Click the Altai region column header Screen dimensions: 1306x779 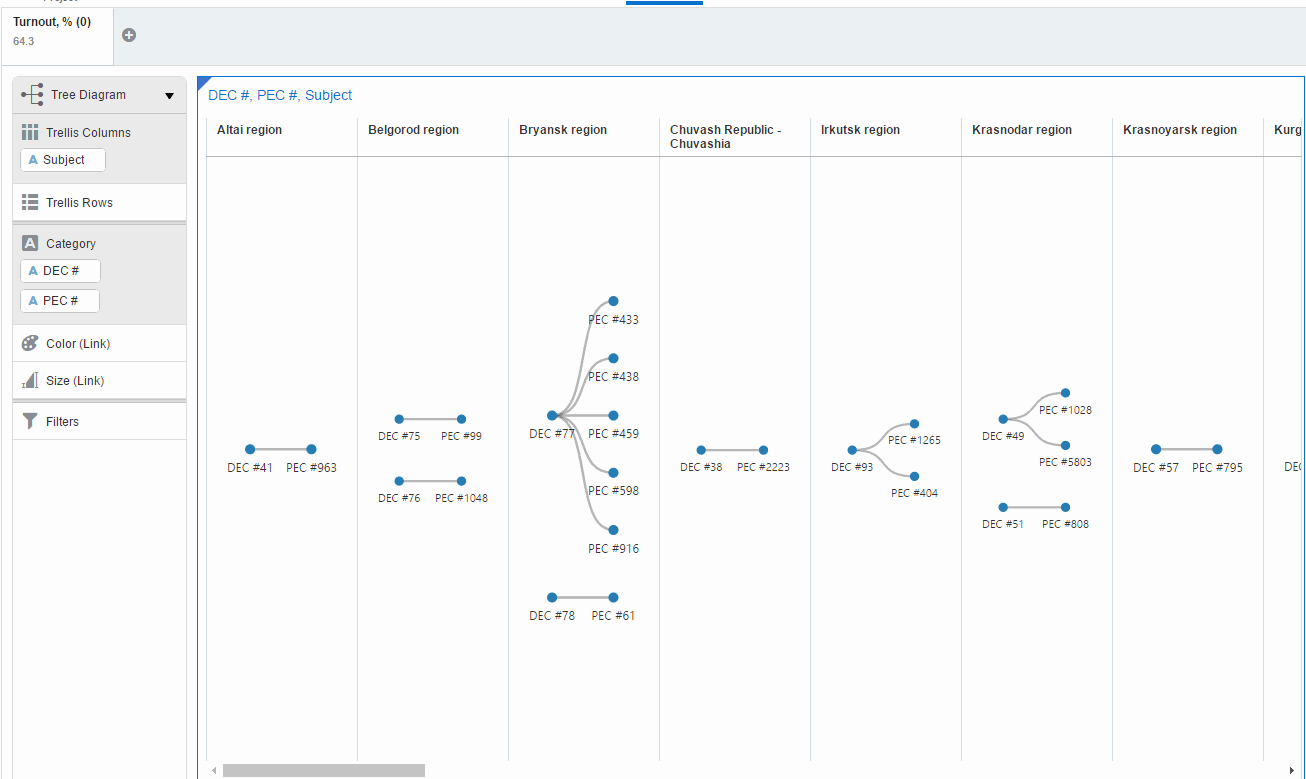[x=250, y=130]
